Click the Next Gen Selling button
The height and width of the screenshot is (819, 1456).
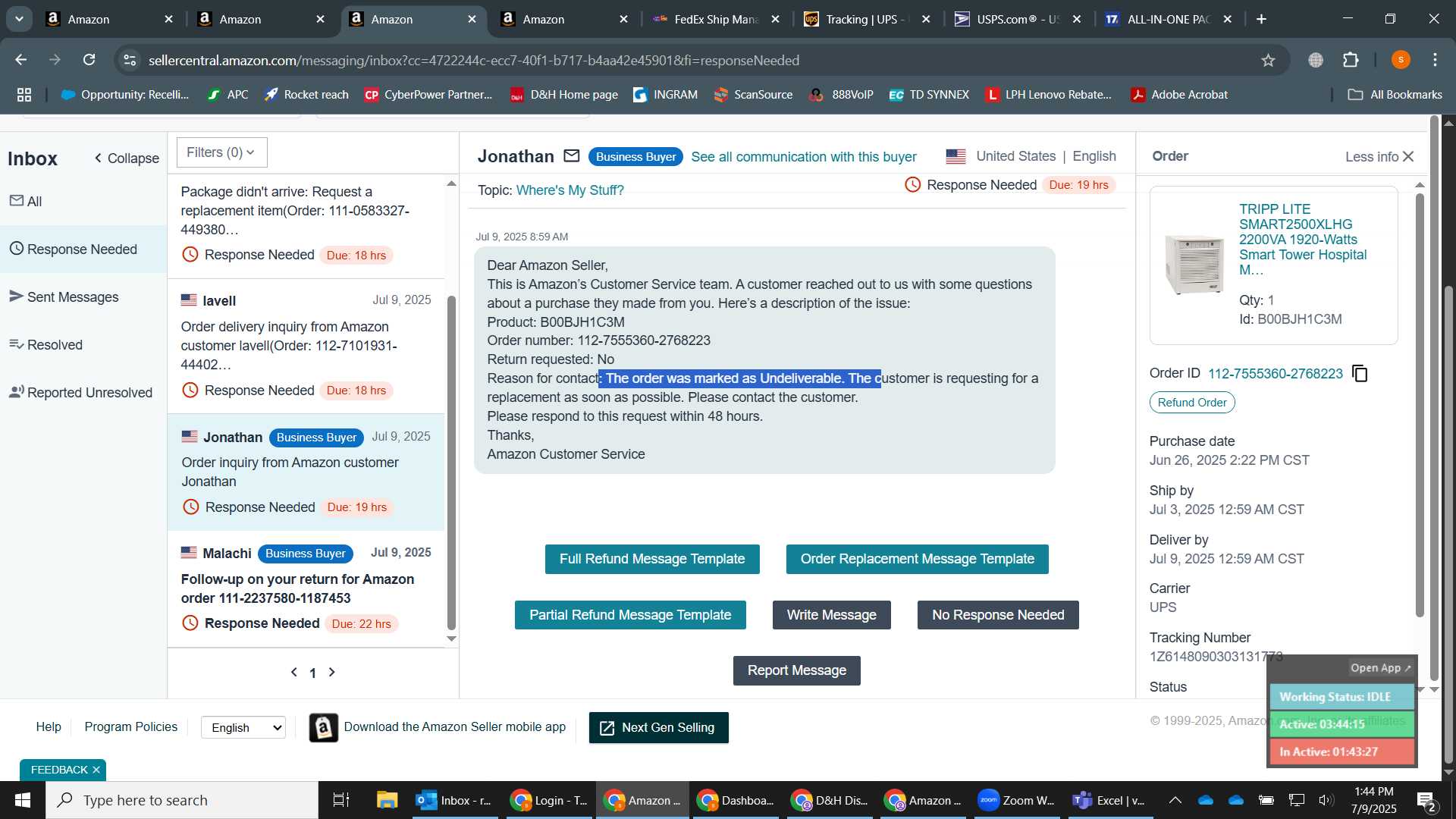coord(659,728)
